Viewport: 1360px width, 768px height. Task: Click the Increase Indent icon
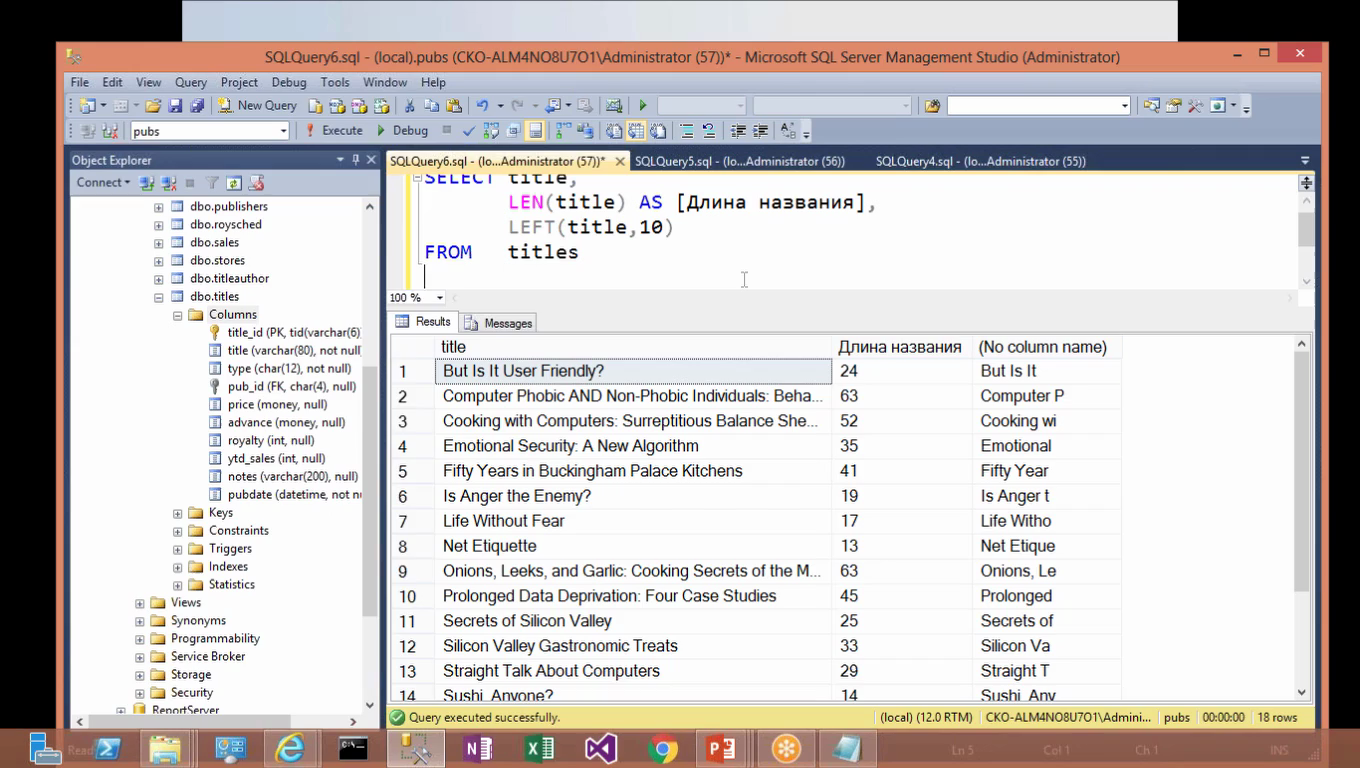coord(760,131)
